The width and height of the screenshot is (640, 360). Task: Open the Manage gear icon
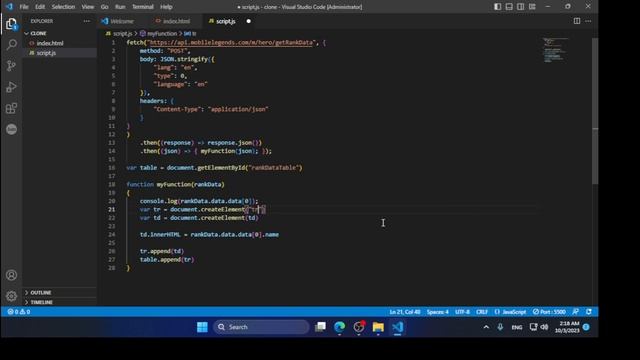pos(11,296)
